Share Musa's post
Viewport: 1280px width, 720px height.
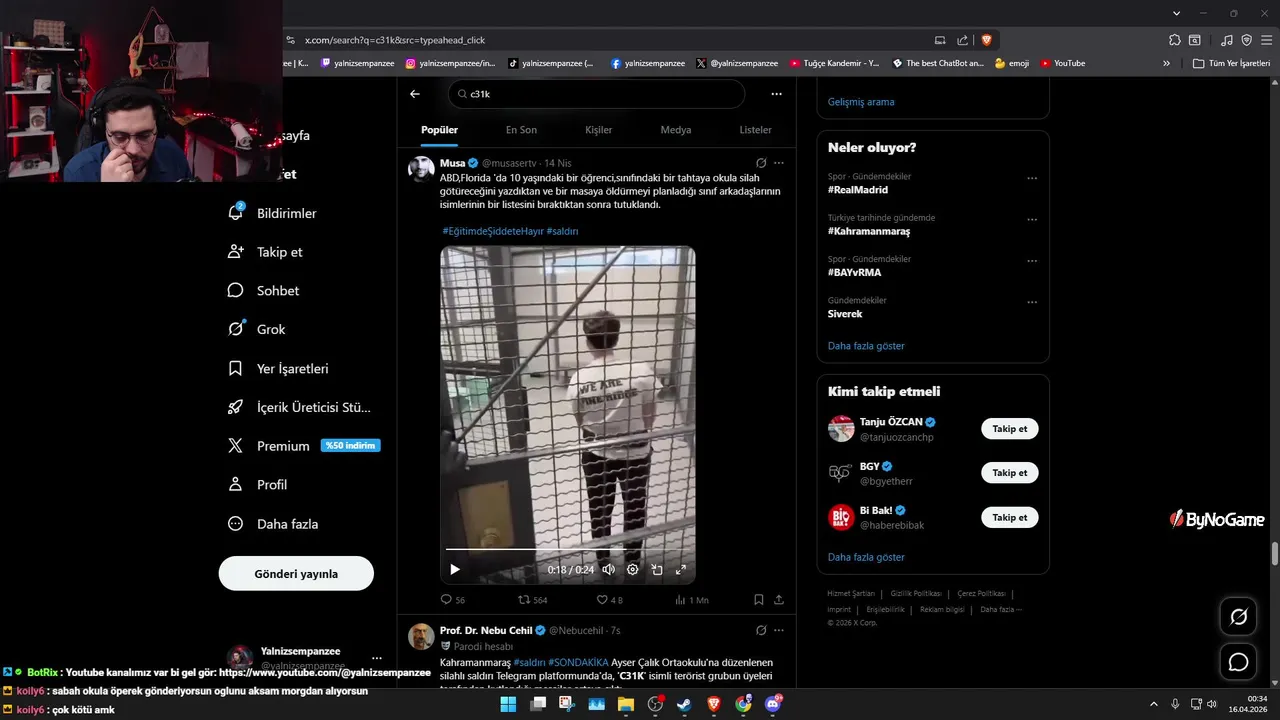[779, 600]
